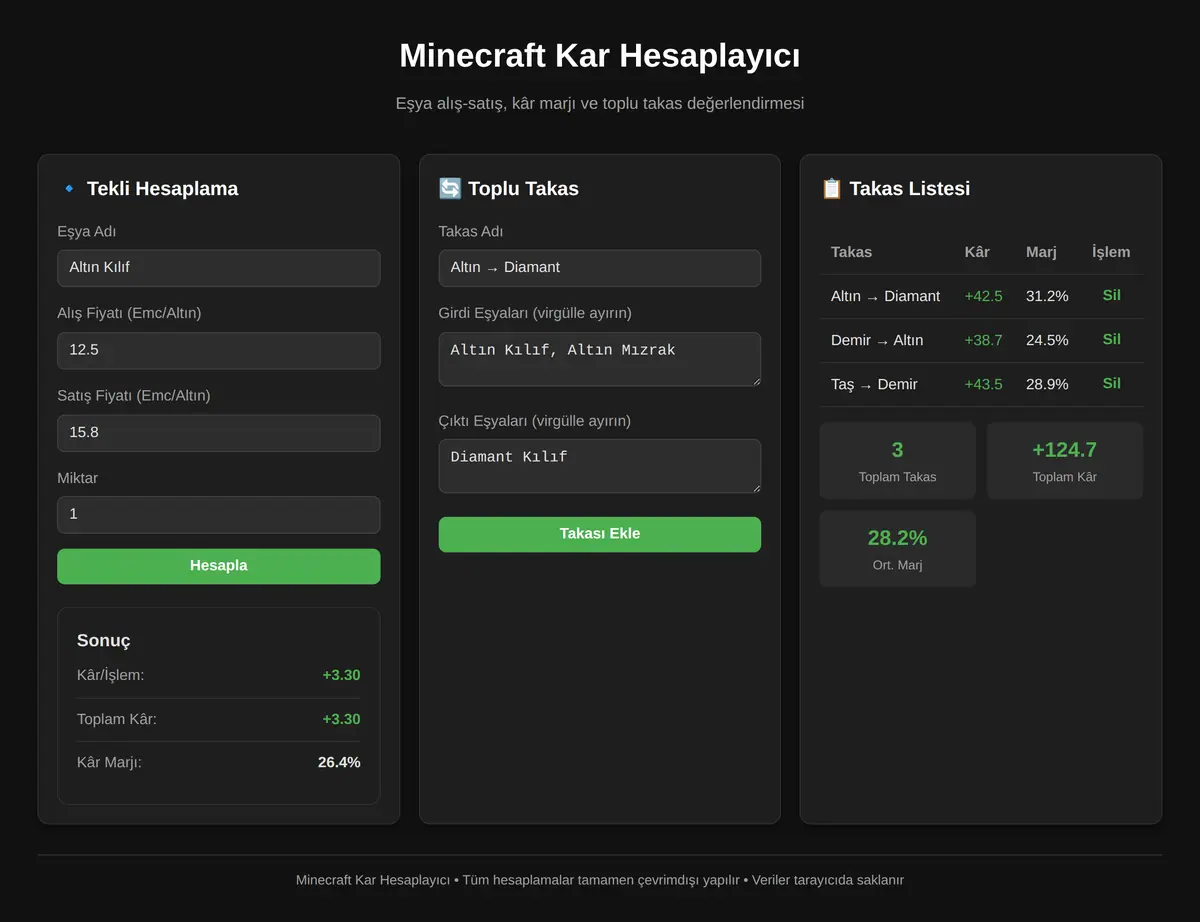Remove the Taş → Demir trade with Sil
This screenshot has height=922, width=1200.
click(1111, 384)
